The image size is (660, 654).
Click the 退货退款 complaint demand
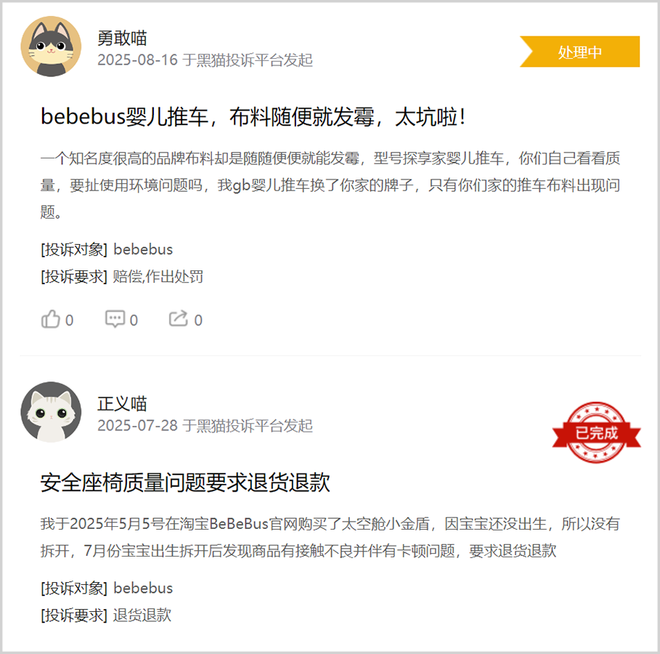pos(142,615)
